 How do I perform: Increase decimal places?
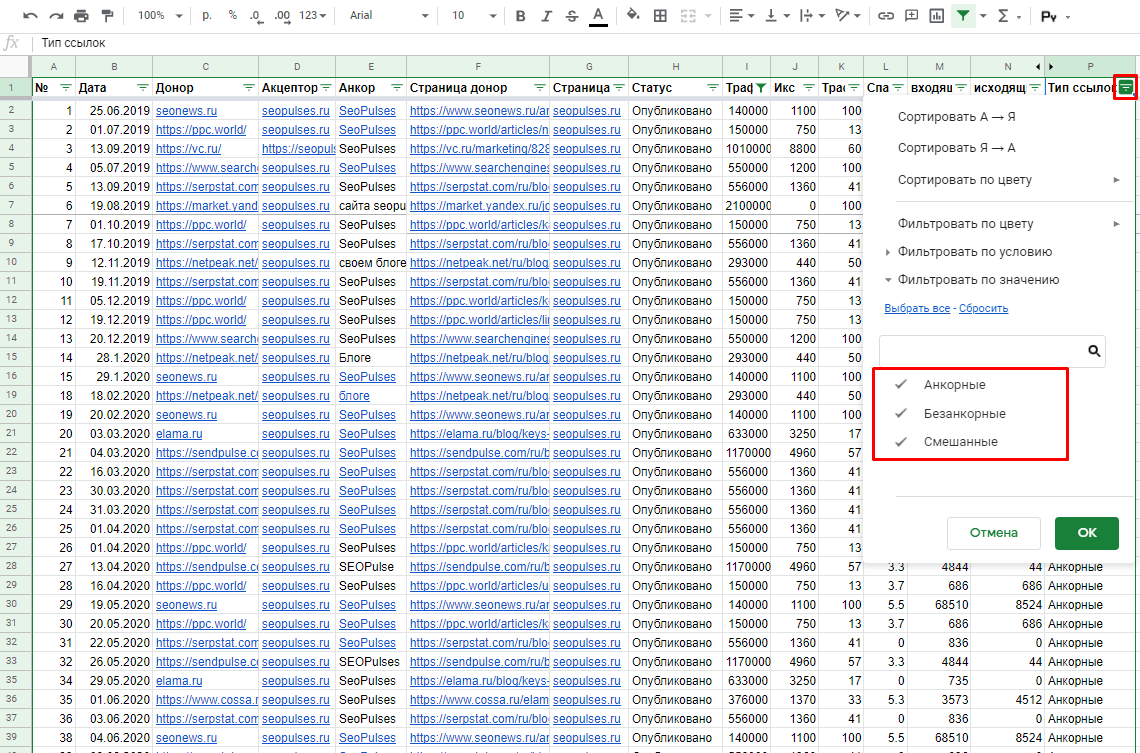(282, 15)
